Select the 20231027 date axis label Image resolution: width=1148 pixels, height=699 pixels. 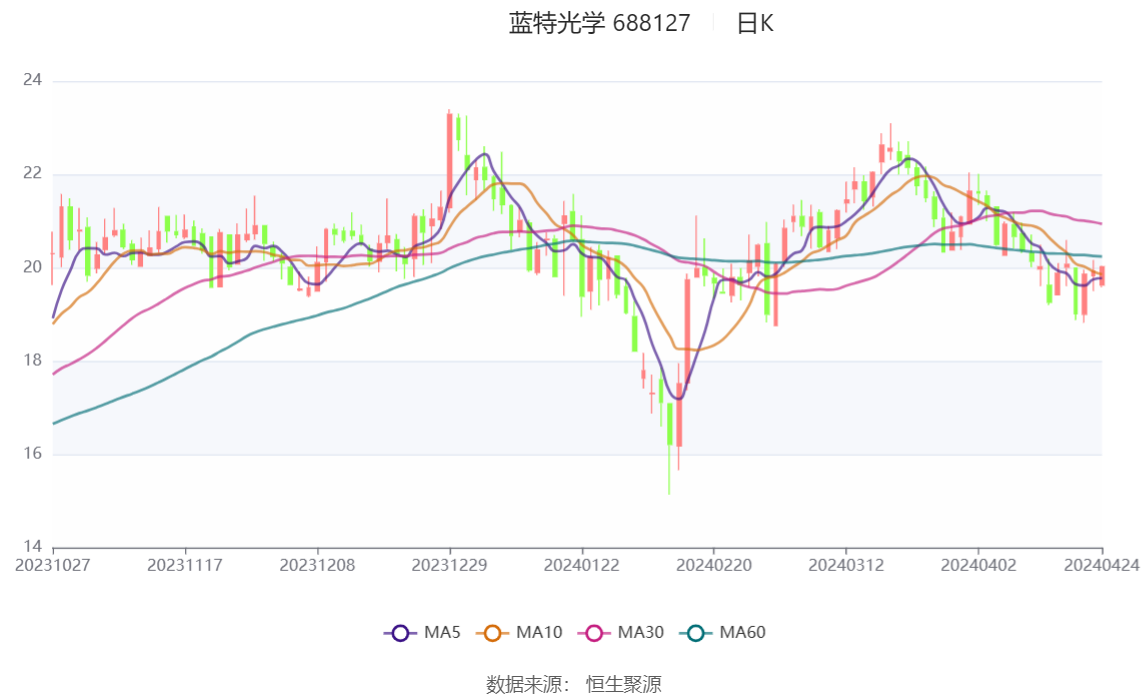[x=53, y=565]
